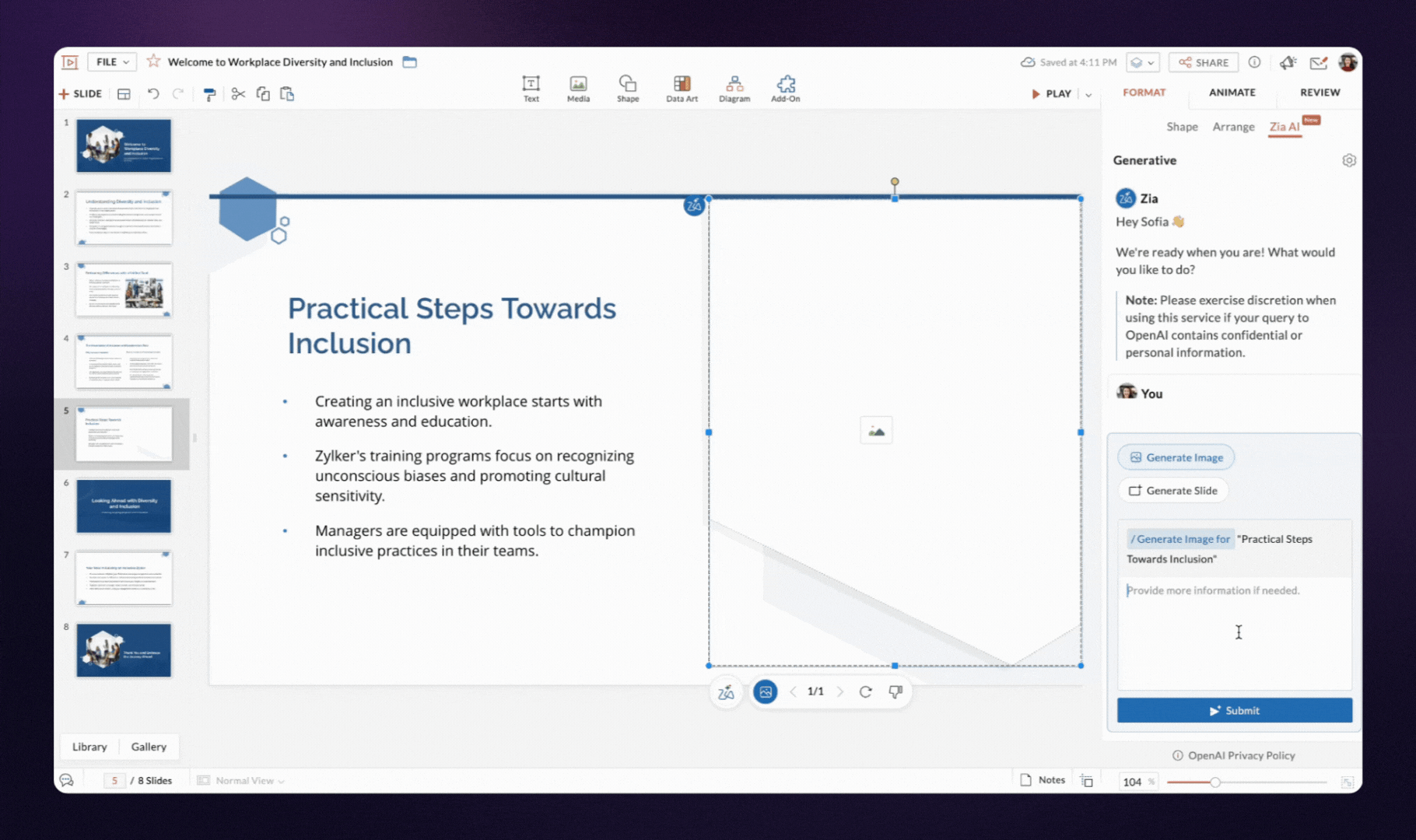
Task: Click the thumbs down feedback icon
Action: pos(896,691)
